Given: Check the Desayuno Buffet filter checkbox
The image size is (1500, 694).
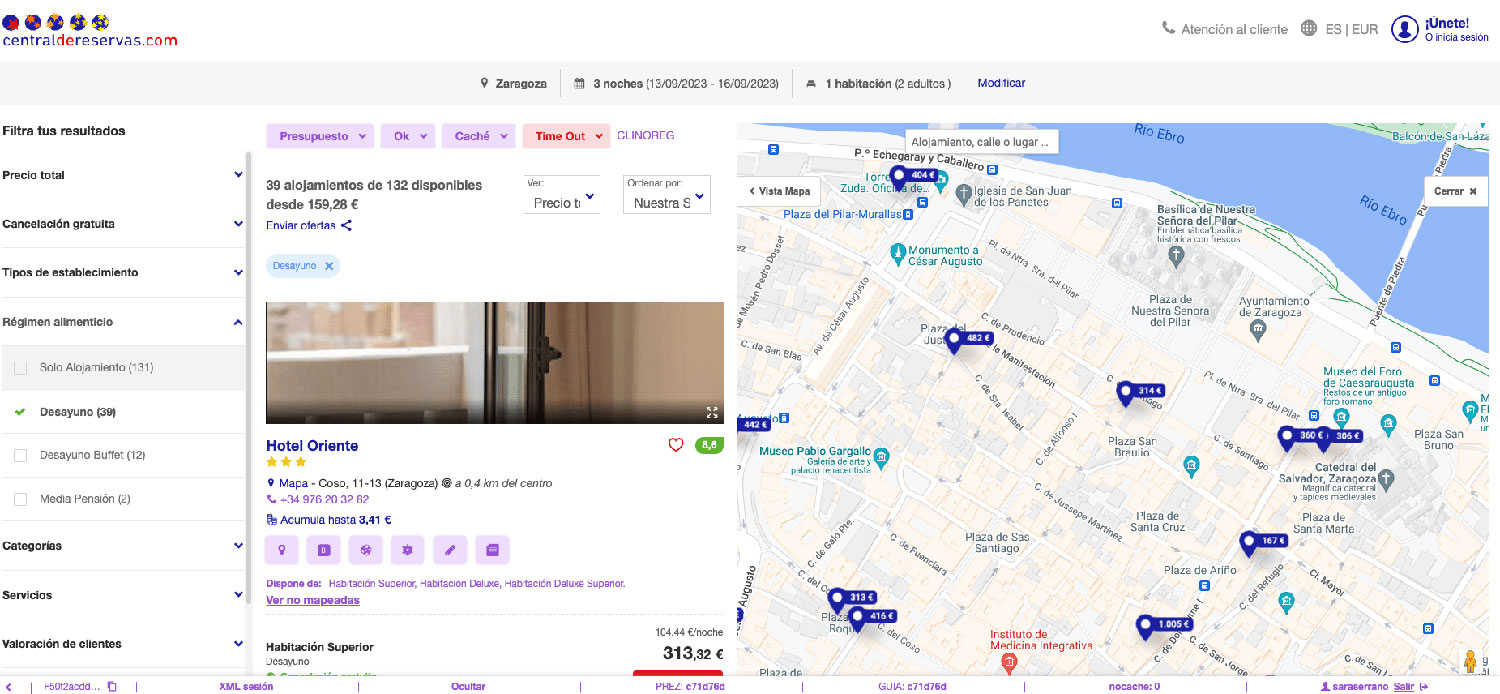Looking at the screenshot, I should tap(20, 455).
